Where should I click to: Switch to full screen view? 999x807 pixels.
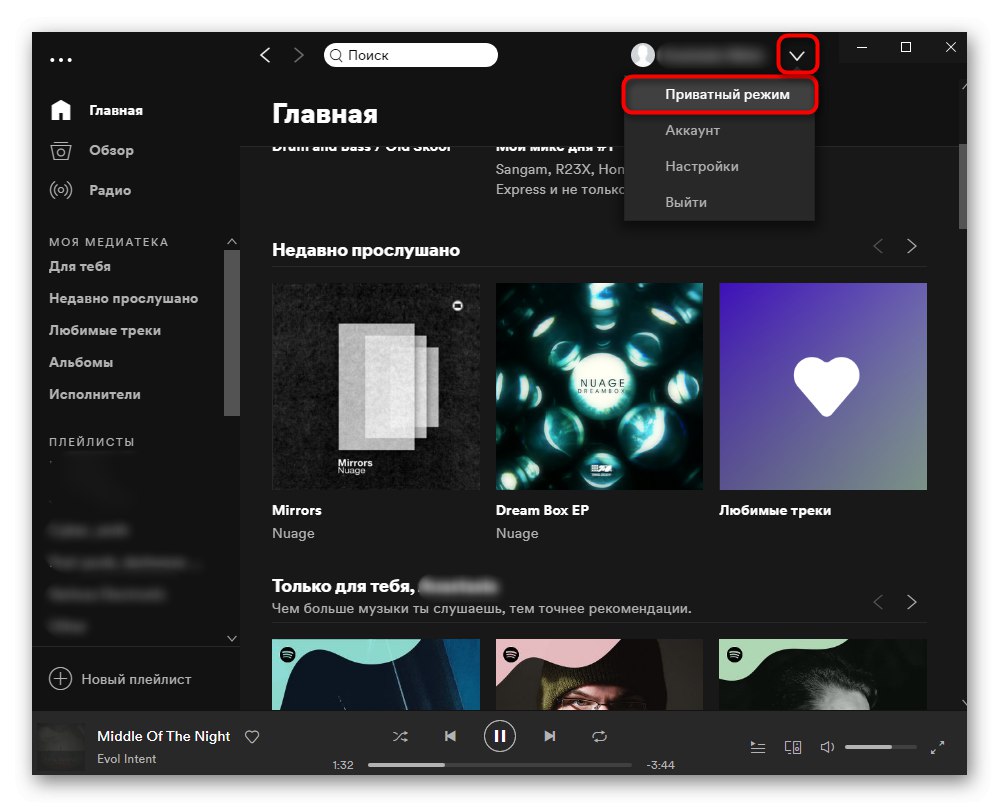937,747
